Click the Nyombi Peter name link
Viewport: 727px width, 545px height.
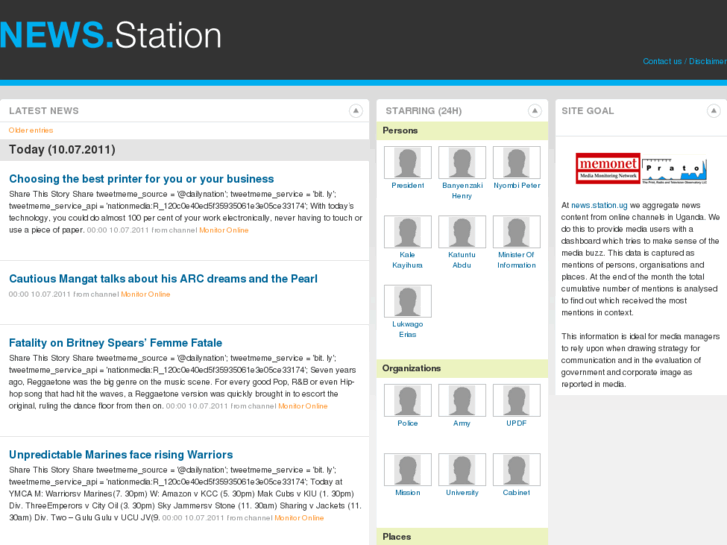click(x=517, y=186)
